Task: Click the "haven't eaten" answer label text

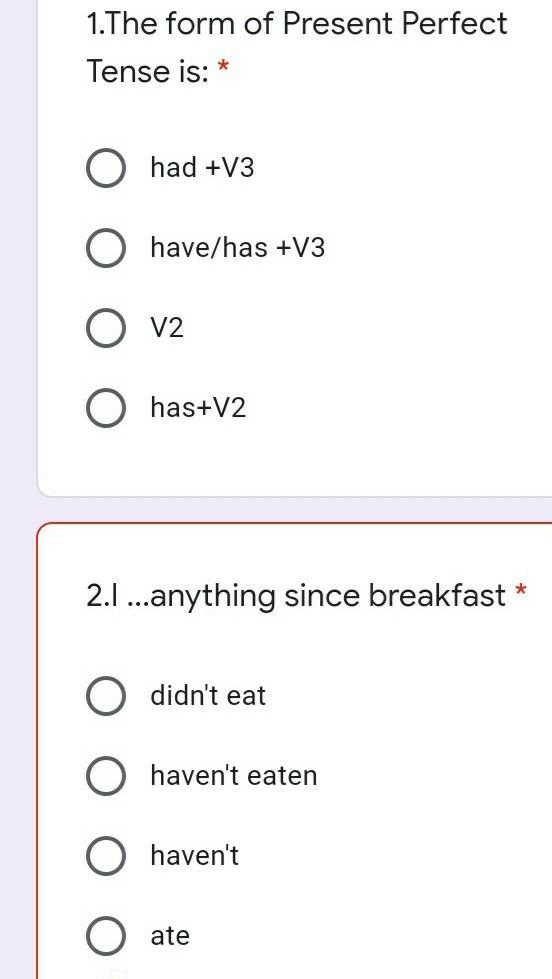Action: (234, 775)
